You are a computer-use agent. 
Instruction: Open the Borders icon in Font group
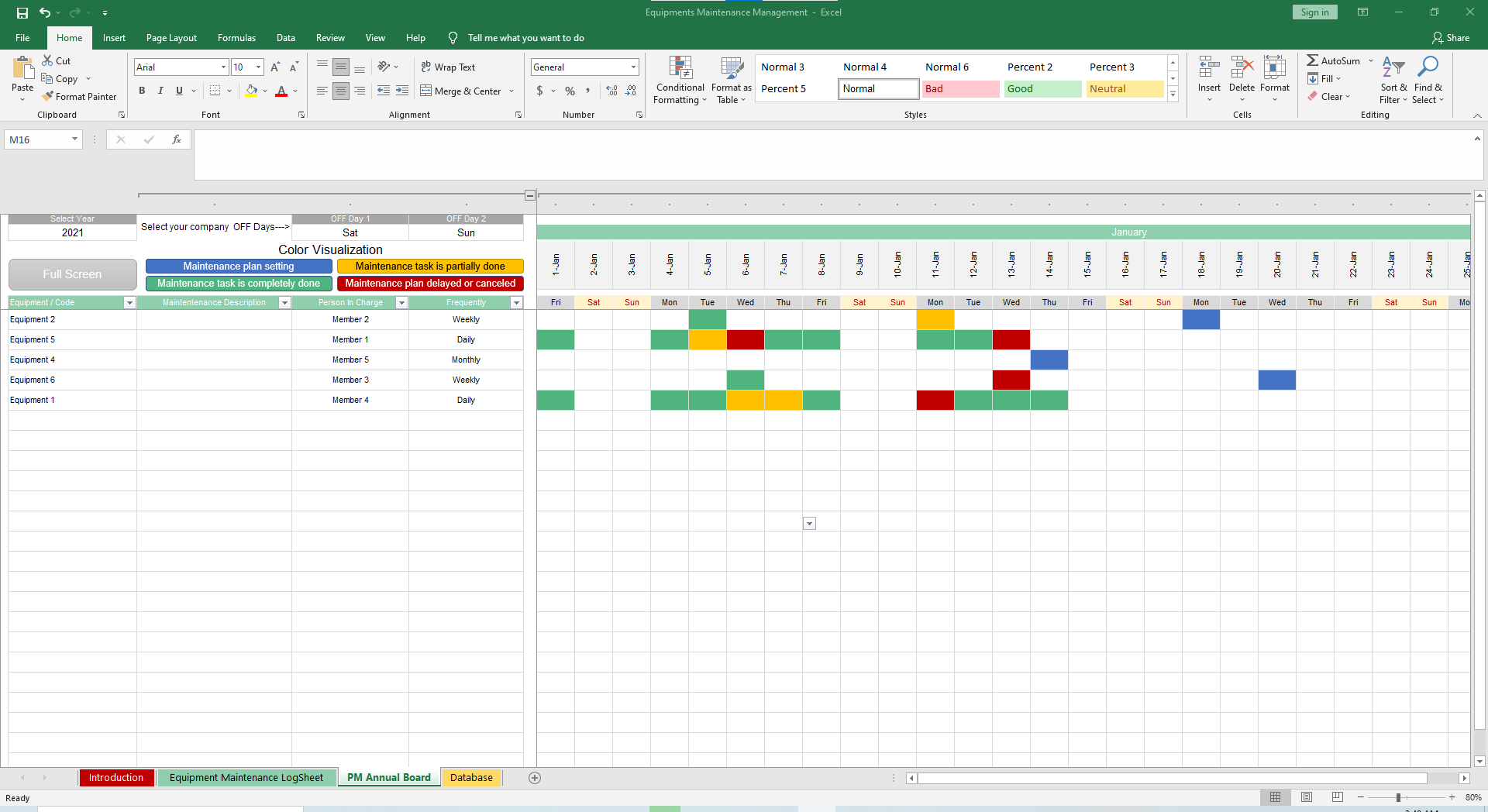(x=215, y=91)
